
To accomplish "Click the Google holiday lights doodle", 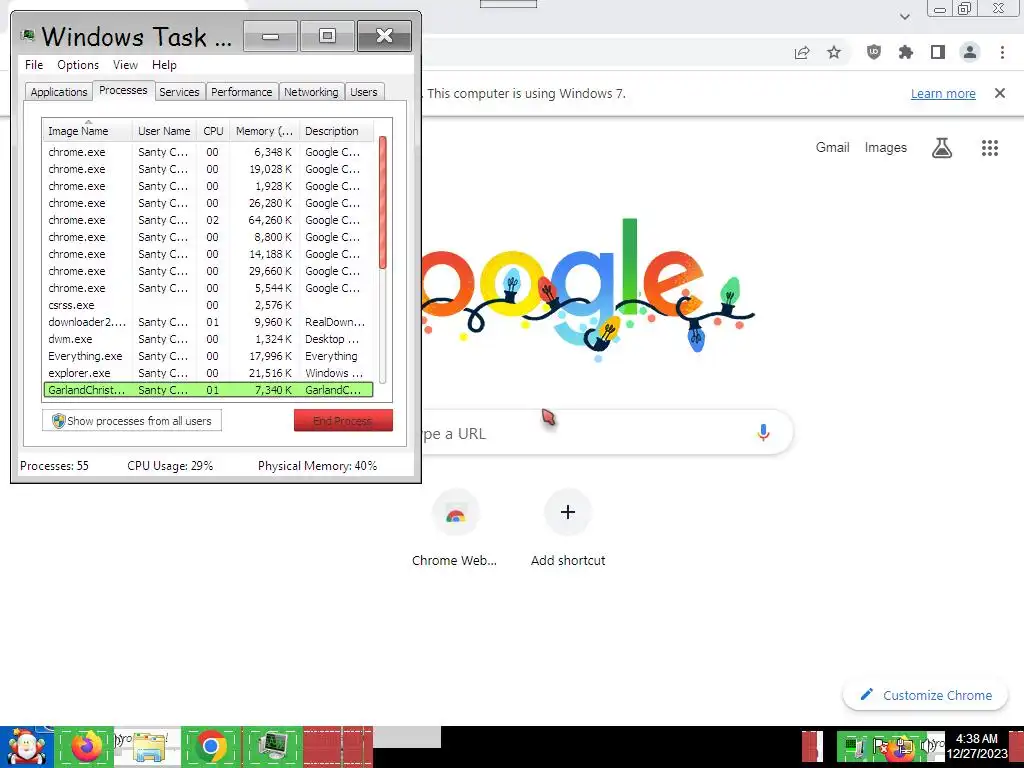I will click(588, 291).
